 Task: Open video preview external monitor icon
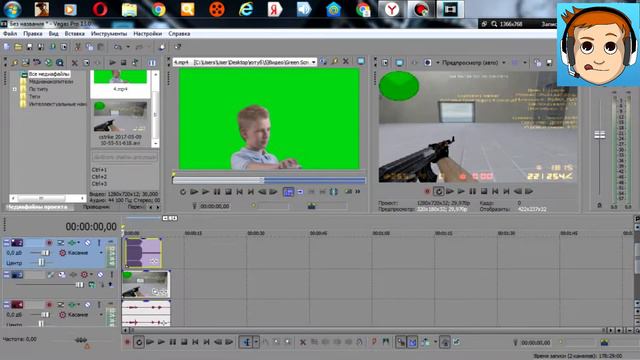(399, 63)
